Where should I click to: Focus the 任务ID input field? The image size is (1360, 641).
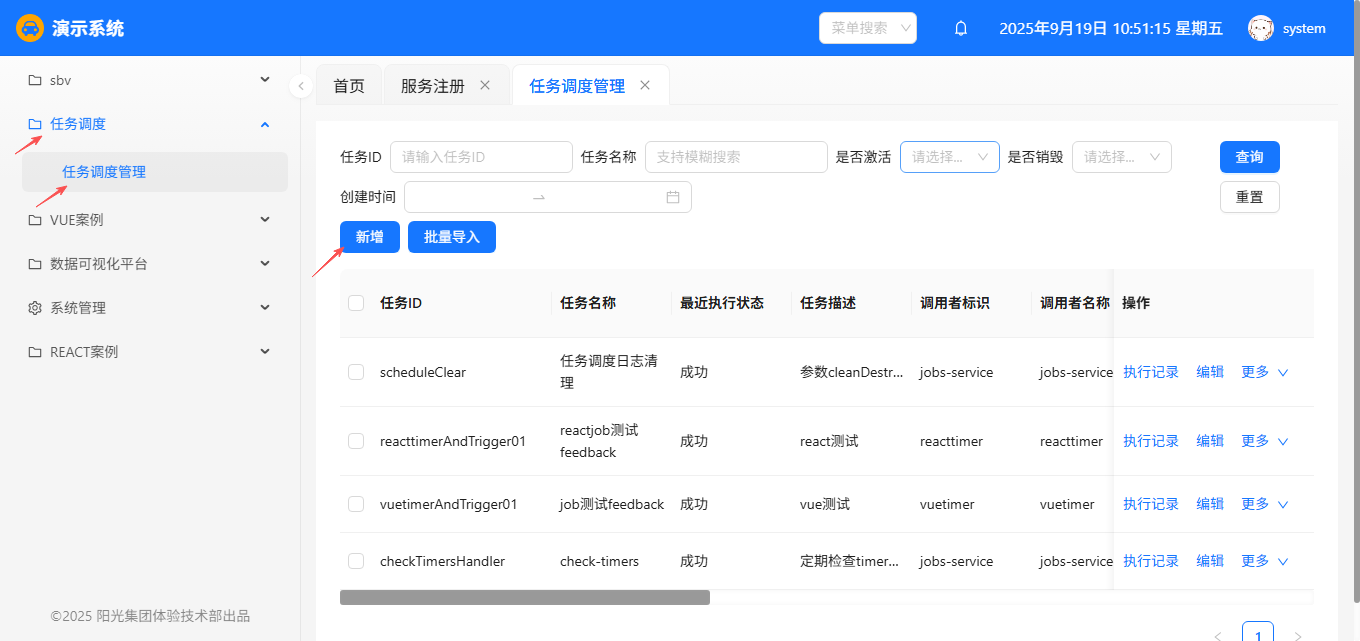pos(481,157)
